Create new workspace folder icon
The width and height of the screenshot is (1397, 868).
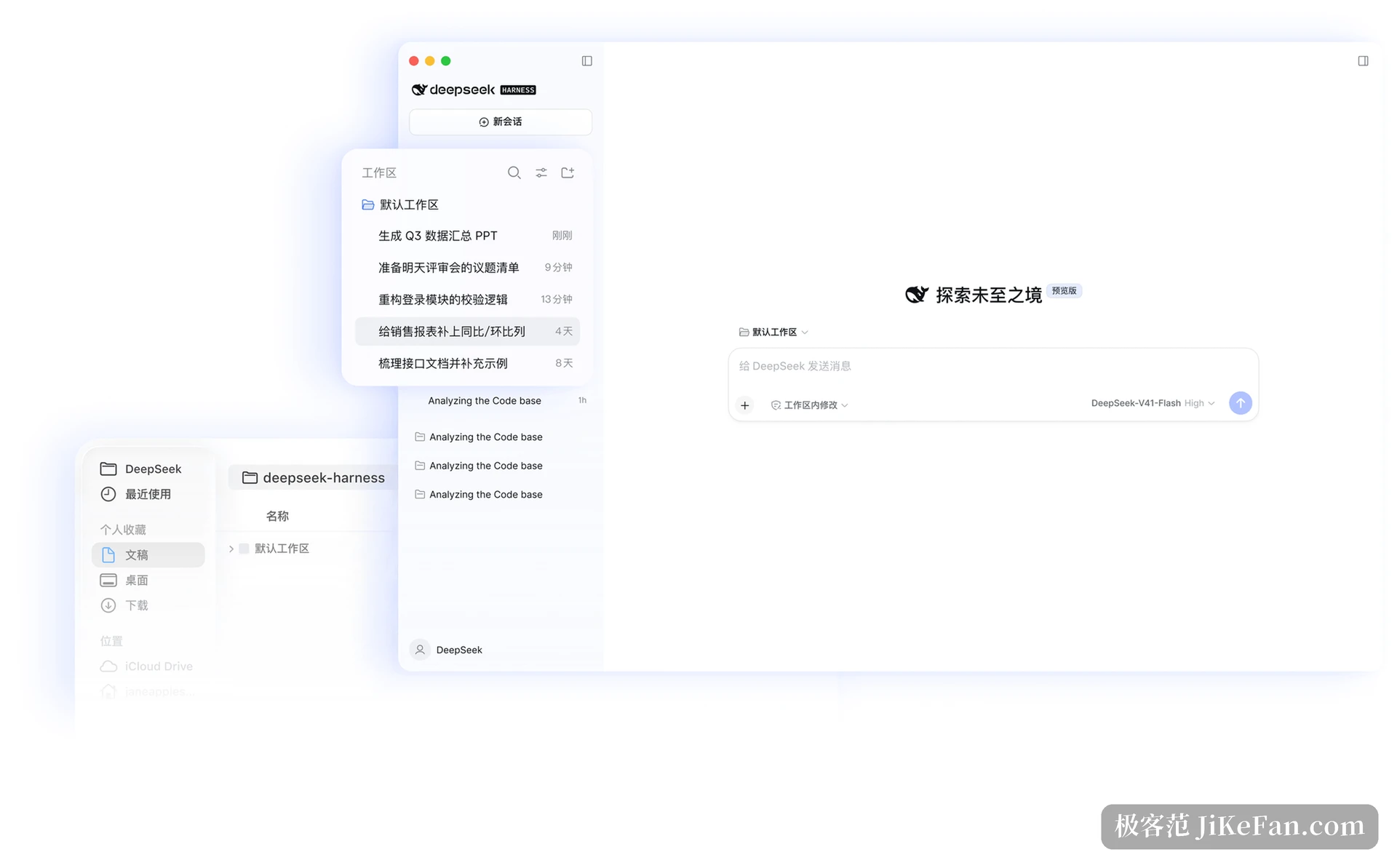(x=568, y=172)
